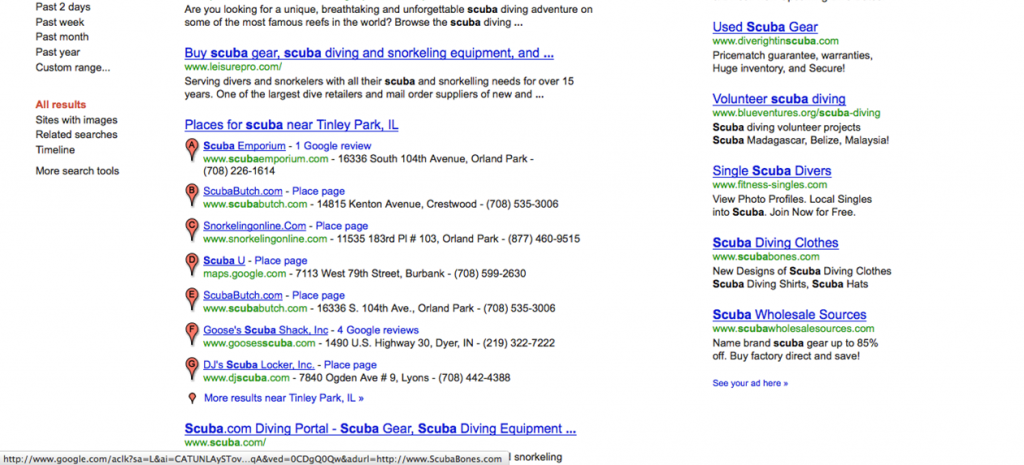
Task: Filter results to Past week
Action: [60, 22]
